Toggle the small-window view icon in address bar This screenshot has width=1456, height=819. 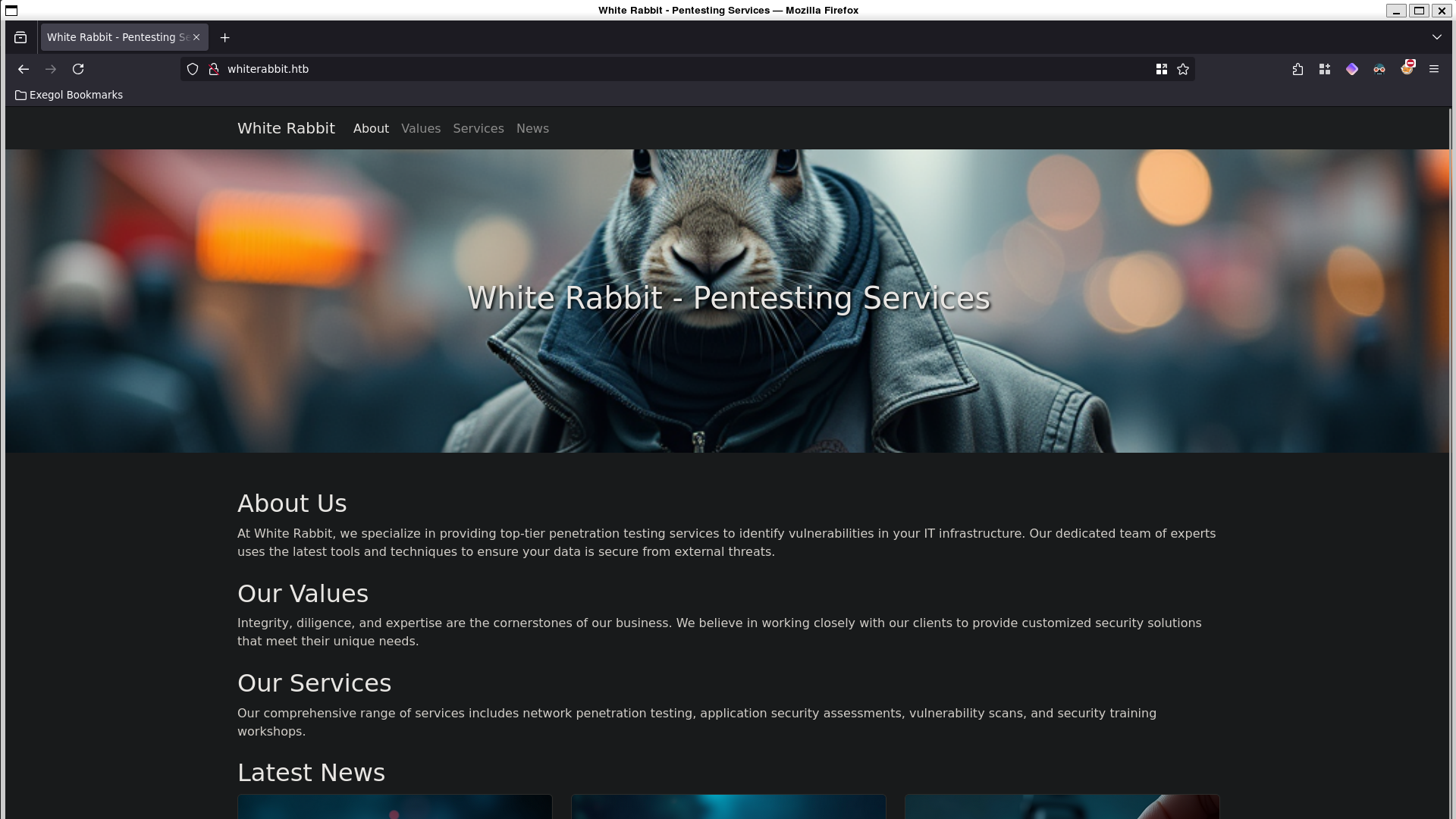pyautogui.click(x=1161, y=69)
